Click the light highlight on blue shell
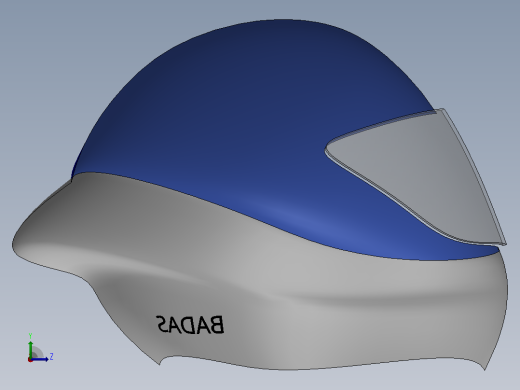The width and height of the screenshot is (520, 390). [293, 218]
